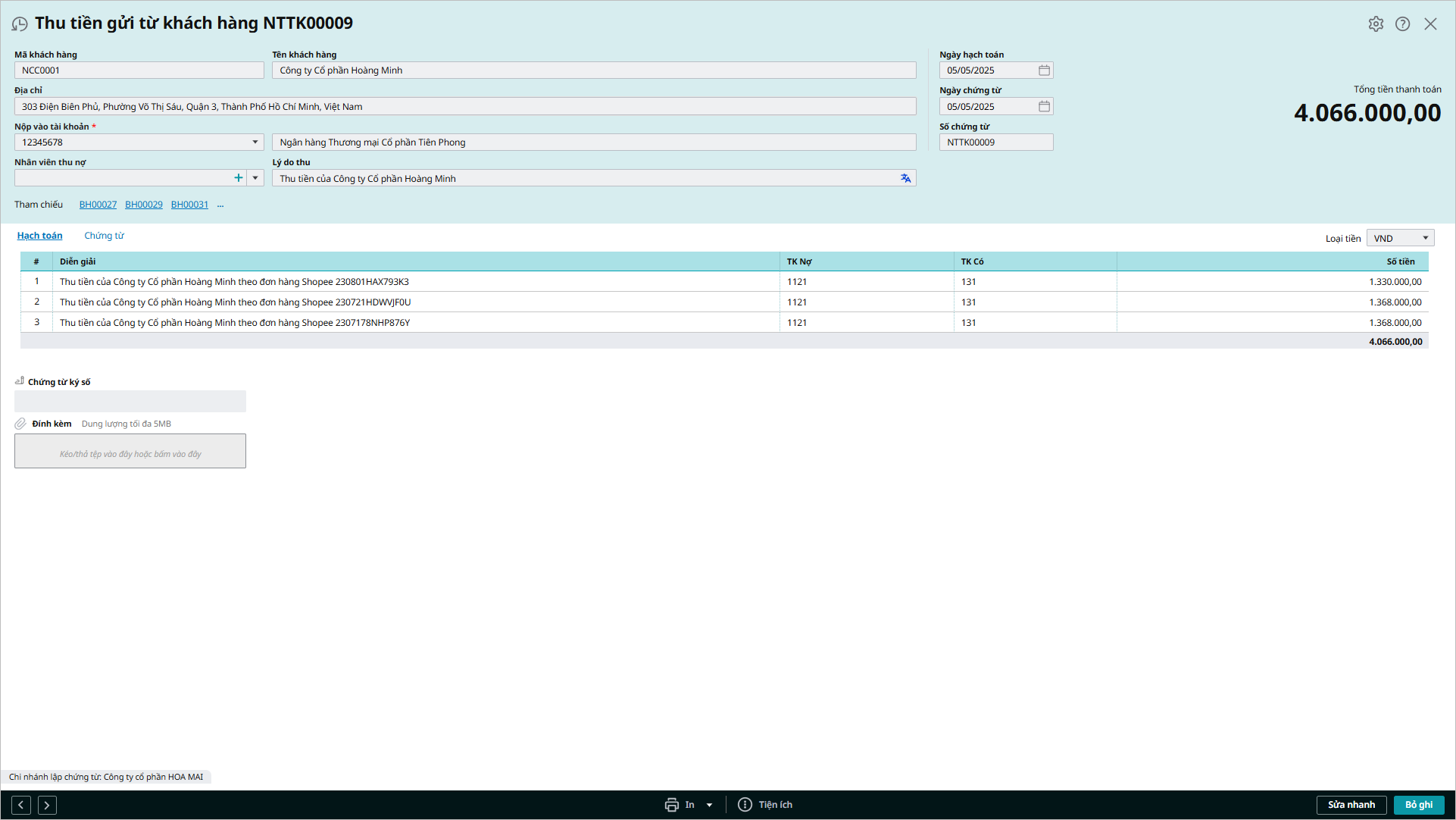
Task: Expand Nhân viên thu nợ dropdown
Action: pyautogui.click(x=255, y=178)
